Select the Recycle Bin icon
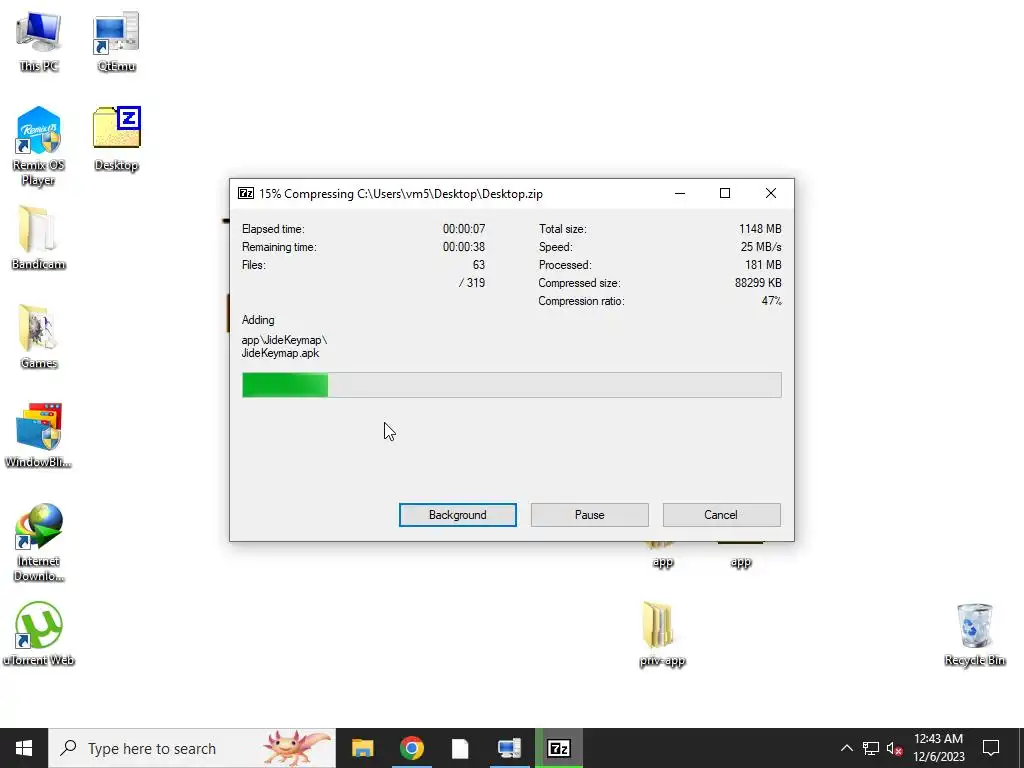The image size is (1024, 768). [x=974, y=633]
